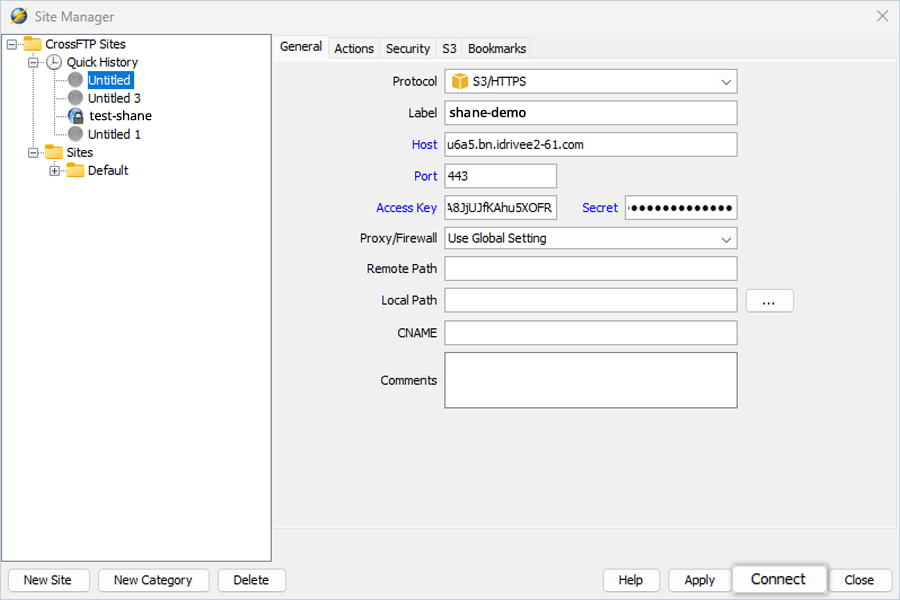
Task: Open the Protocol dropdown
Action: click(726, 82)
